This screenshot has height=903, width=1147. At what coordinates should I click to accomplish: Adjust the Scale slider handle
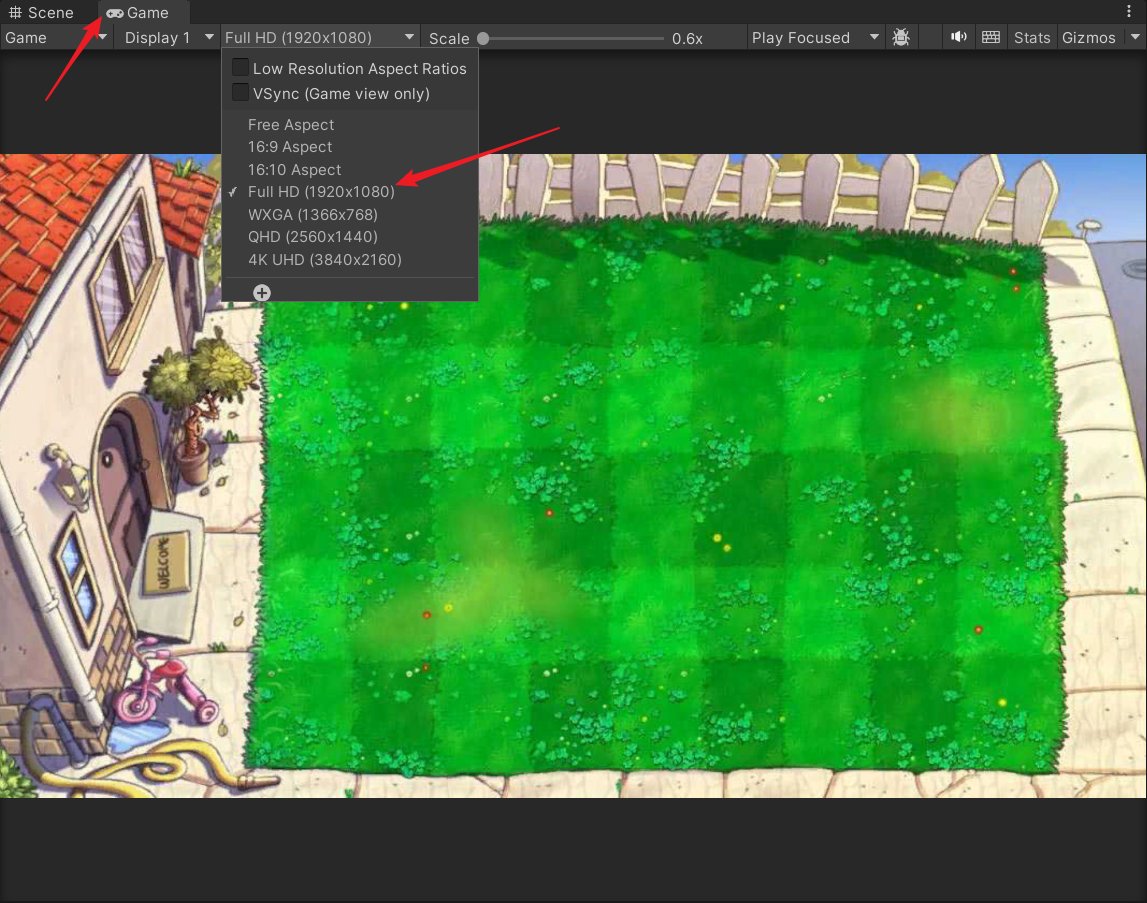[483, 38]
